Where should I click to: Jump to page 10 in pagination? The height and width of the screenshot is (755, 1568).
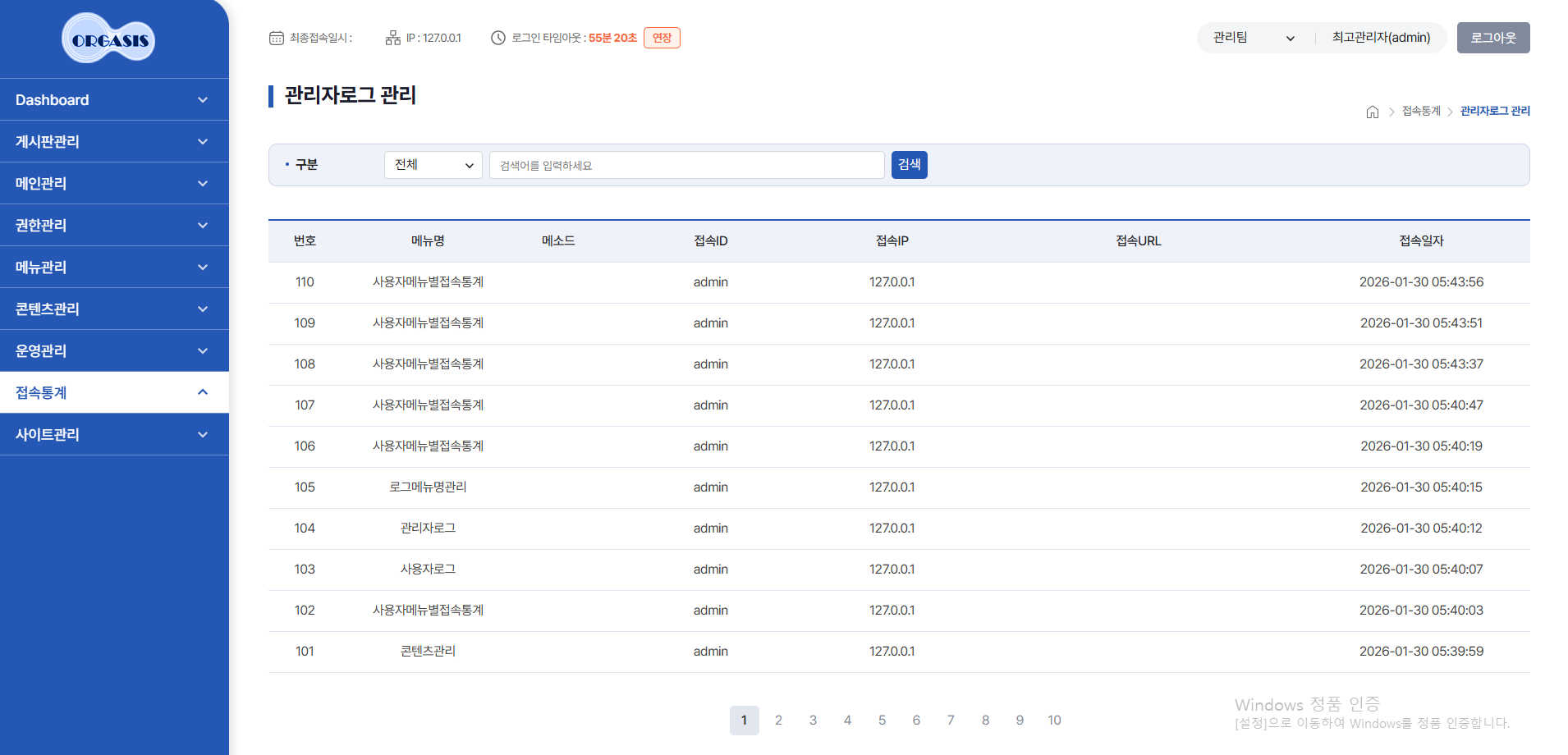coord(1054,720)
